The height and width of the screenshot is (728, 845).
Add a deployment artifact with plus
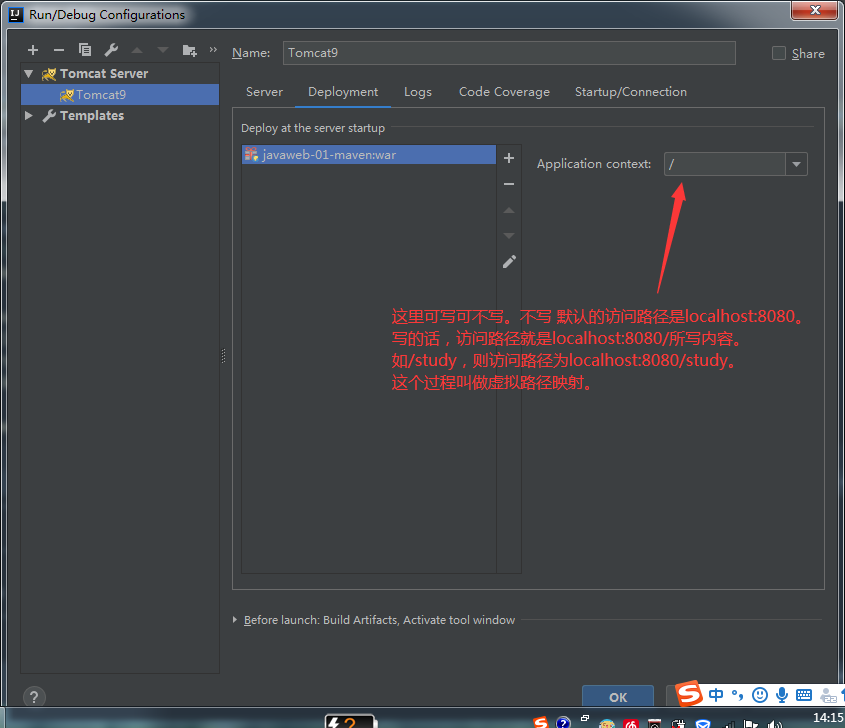[509, 158]
